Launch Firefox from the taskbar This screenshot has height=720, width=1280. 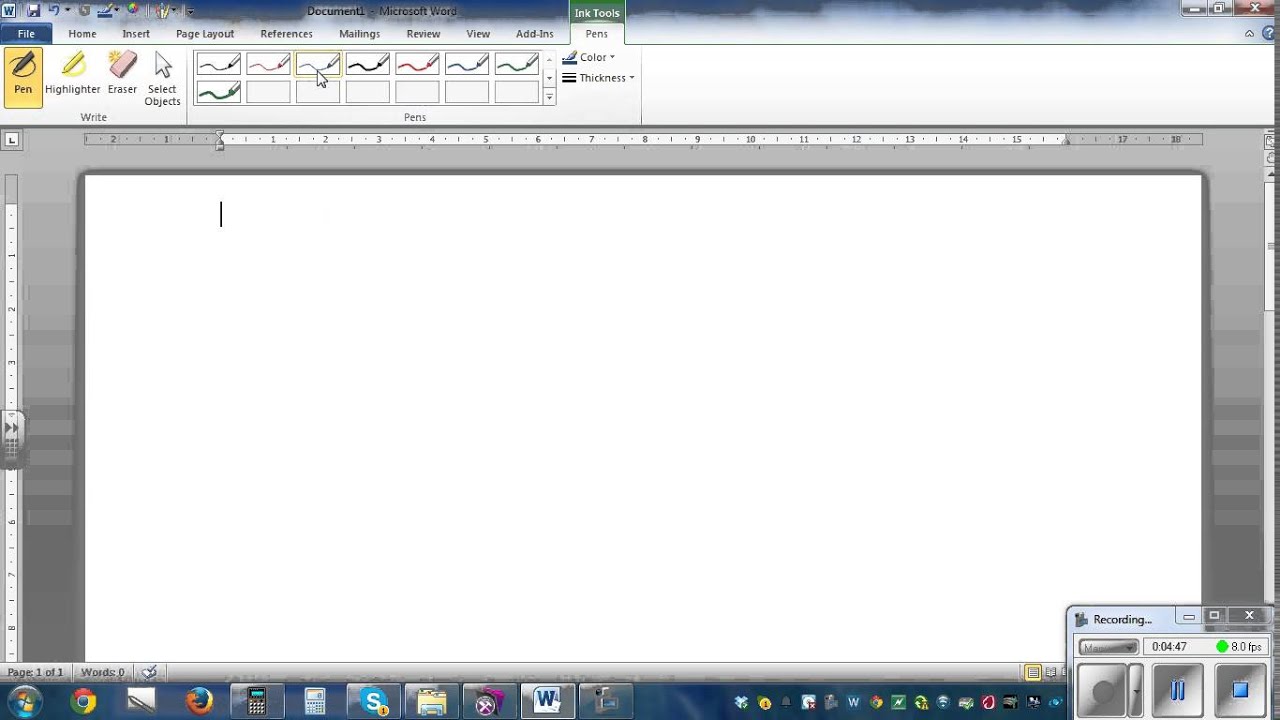tap(199, 702)
